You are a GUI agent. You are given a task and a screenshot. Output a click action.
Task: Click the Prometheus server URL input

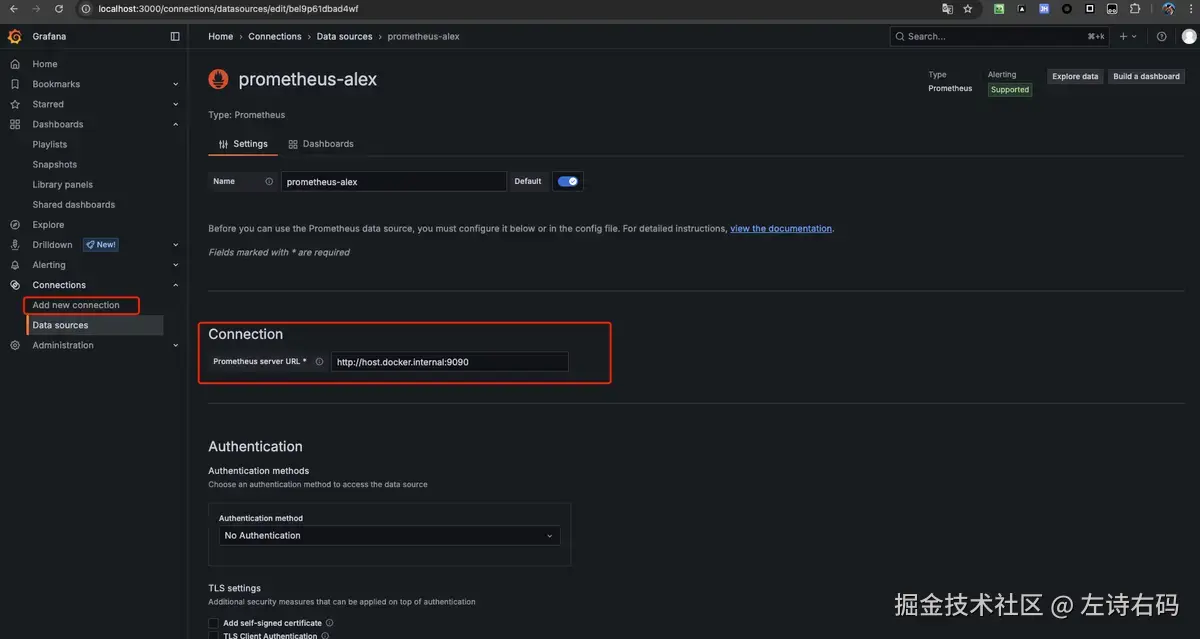click(450, 362)
